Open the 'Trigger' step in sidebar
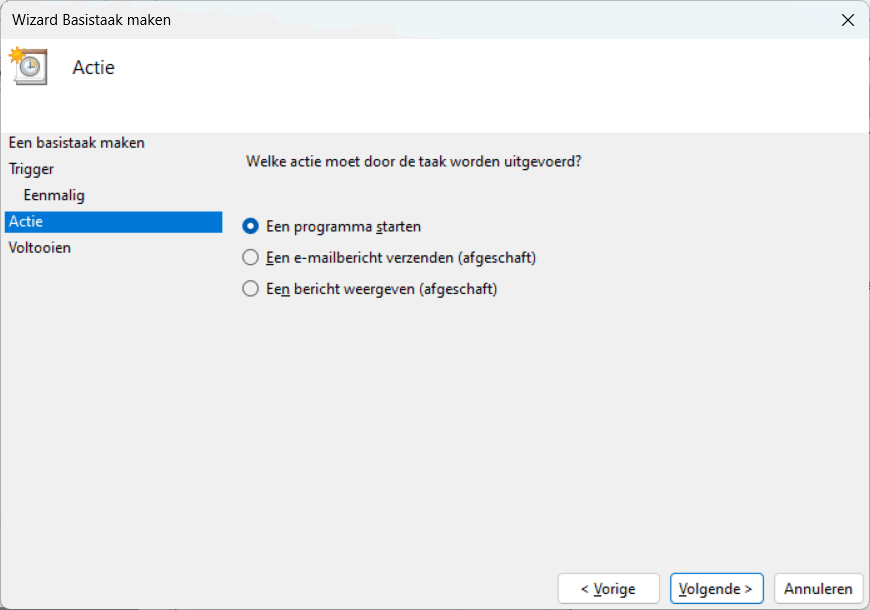 31,169
